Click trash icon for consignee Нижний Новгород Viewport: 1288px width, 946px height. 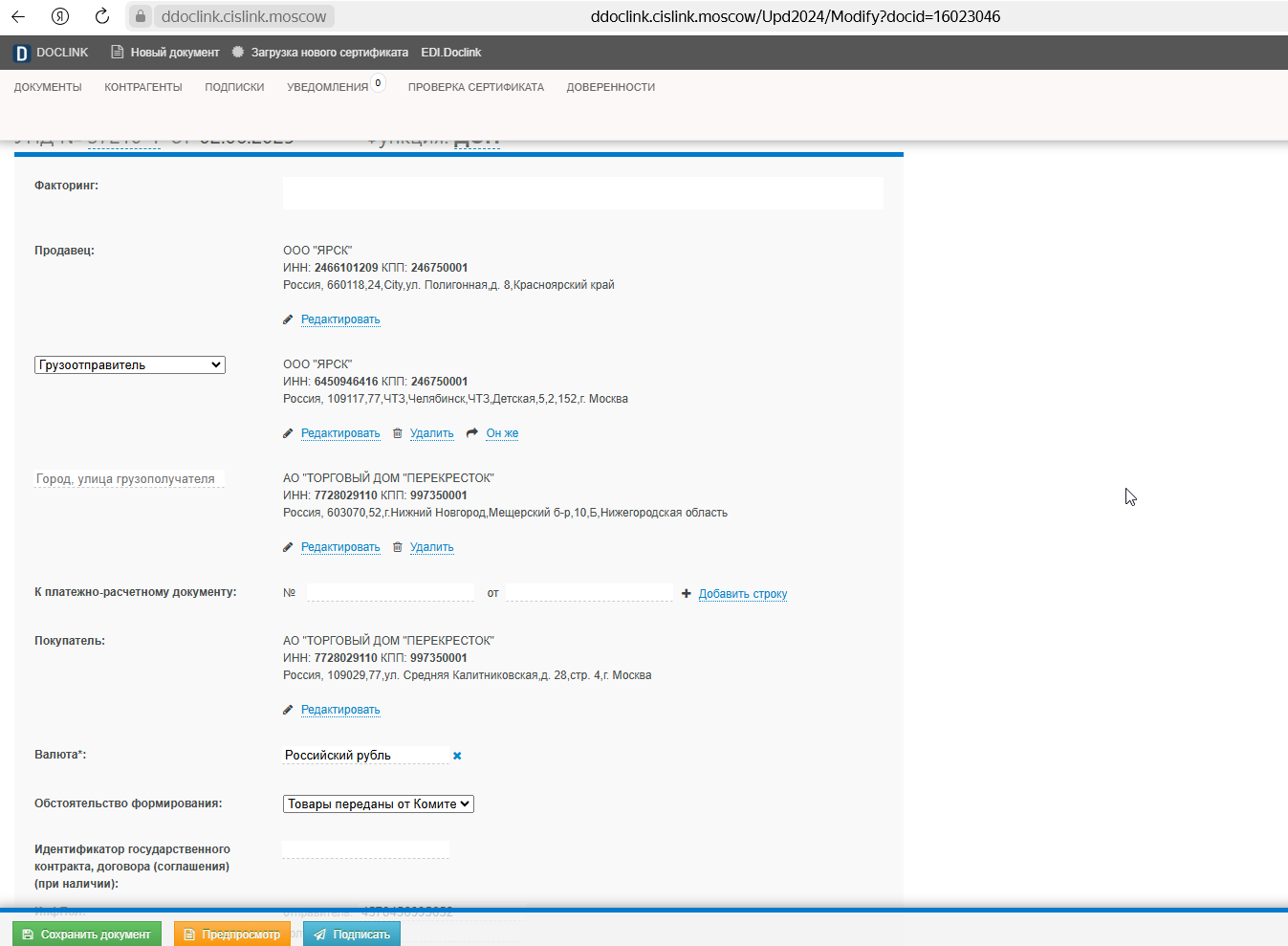[398, 547]
